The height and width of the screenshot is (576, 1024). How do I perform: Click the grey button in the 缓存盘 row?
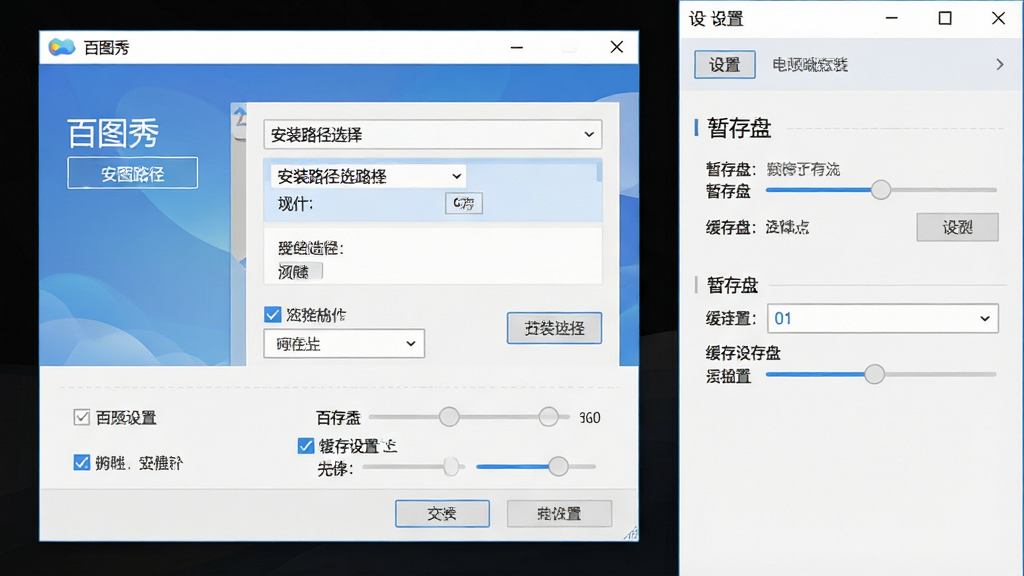(x=957, y=227)
